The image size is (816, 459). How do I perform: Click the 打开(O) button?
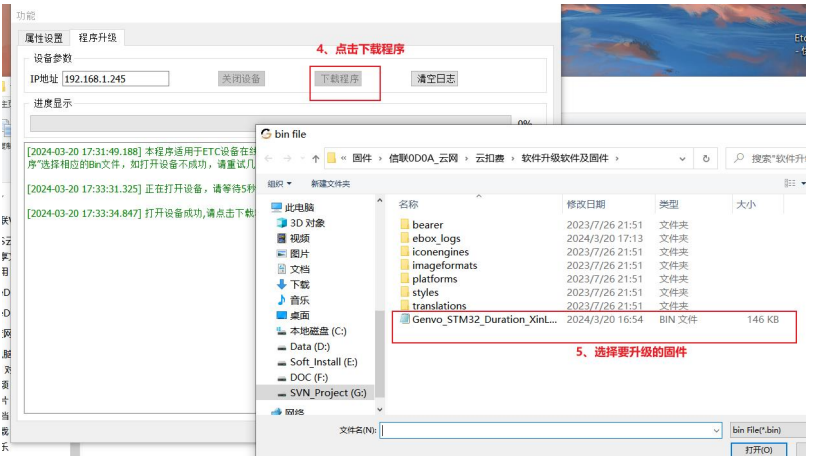click(759, 450)
